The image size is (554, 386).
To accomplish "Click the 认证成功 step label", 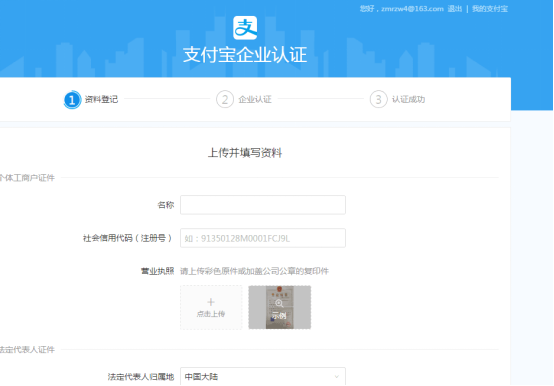I will point(408,100).
